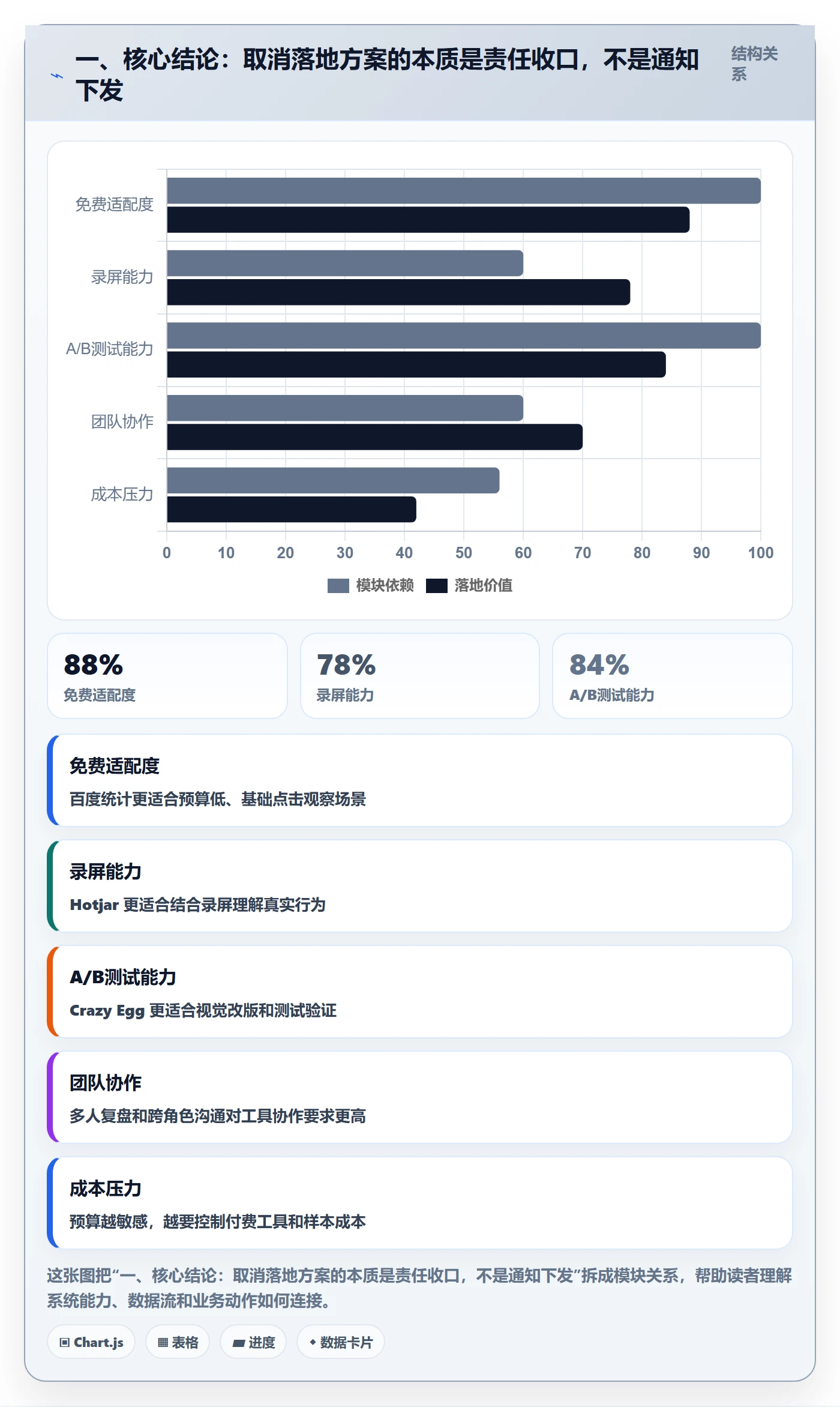The height and width of the screenshot is (1407, 840).
Task: Expand the A/B测试能力 Crazy Egg list card
Action: pyautogui.click(x=420, y=992)
